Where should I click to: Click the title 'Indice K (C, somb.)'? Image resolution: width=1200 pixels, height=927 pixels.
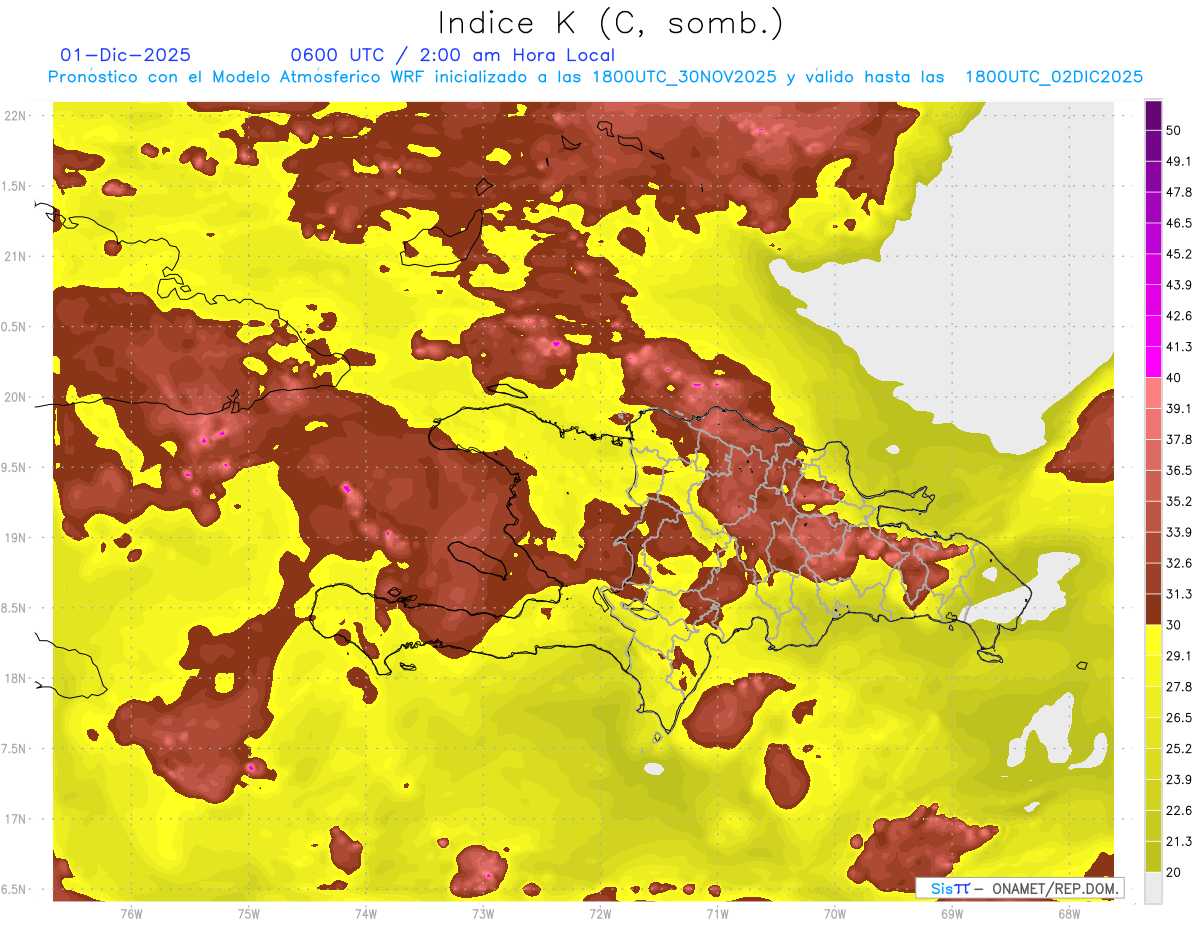click(611, 24)
